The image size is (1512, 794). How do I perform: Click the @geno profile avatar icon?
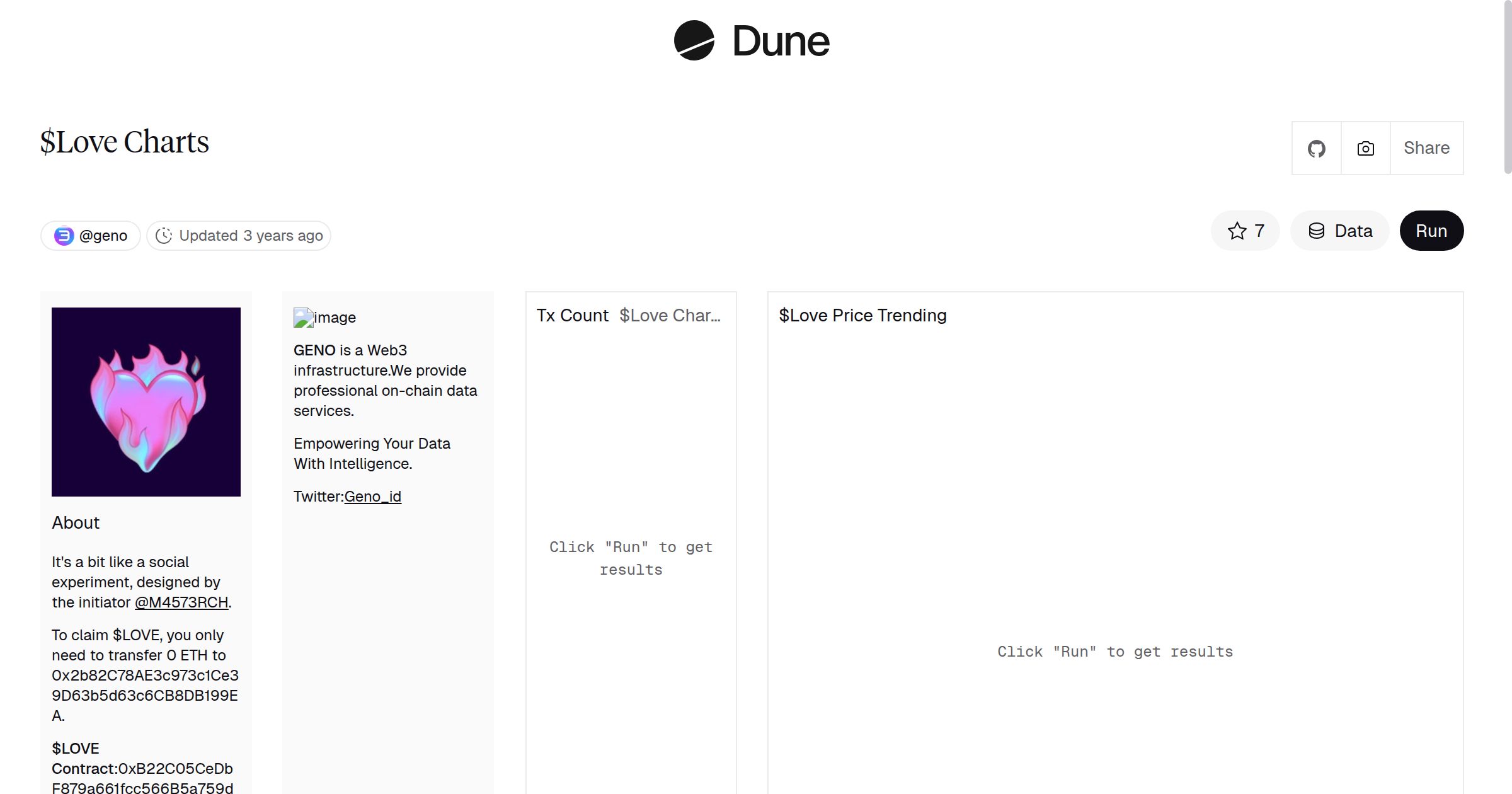click(x=65, y=235)
